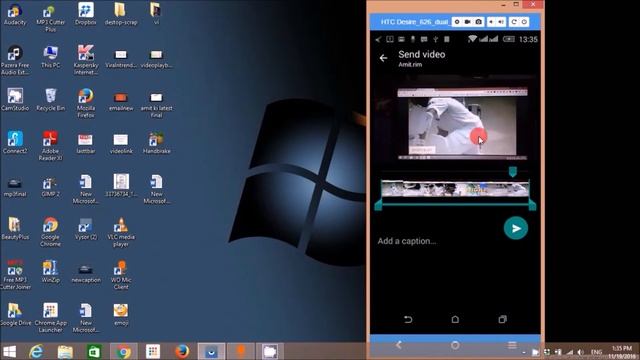Click Vysor bottom bar menu icon
This screenshot has width=640, height=360.
(x=512, y=345)
